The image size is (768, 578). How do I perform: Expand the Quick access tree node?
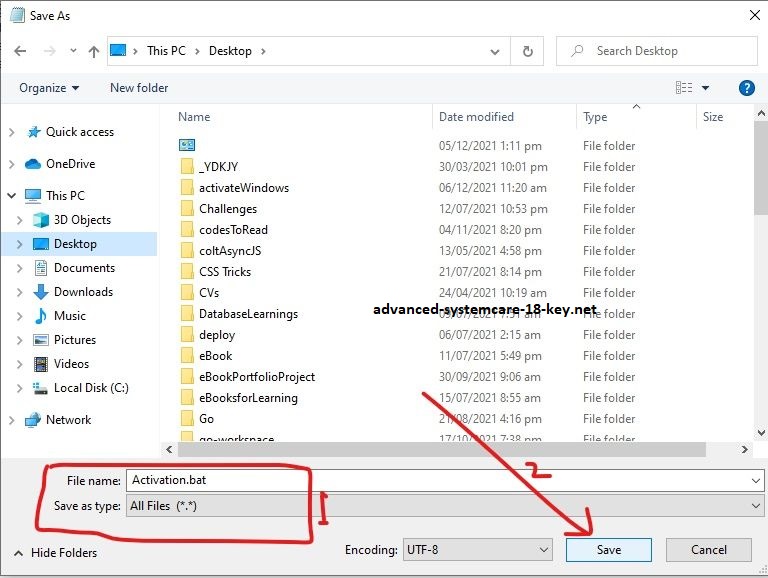tap(12, 132)
